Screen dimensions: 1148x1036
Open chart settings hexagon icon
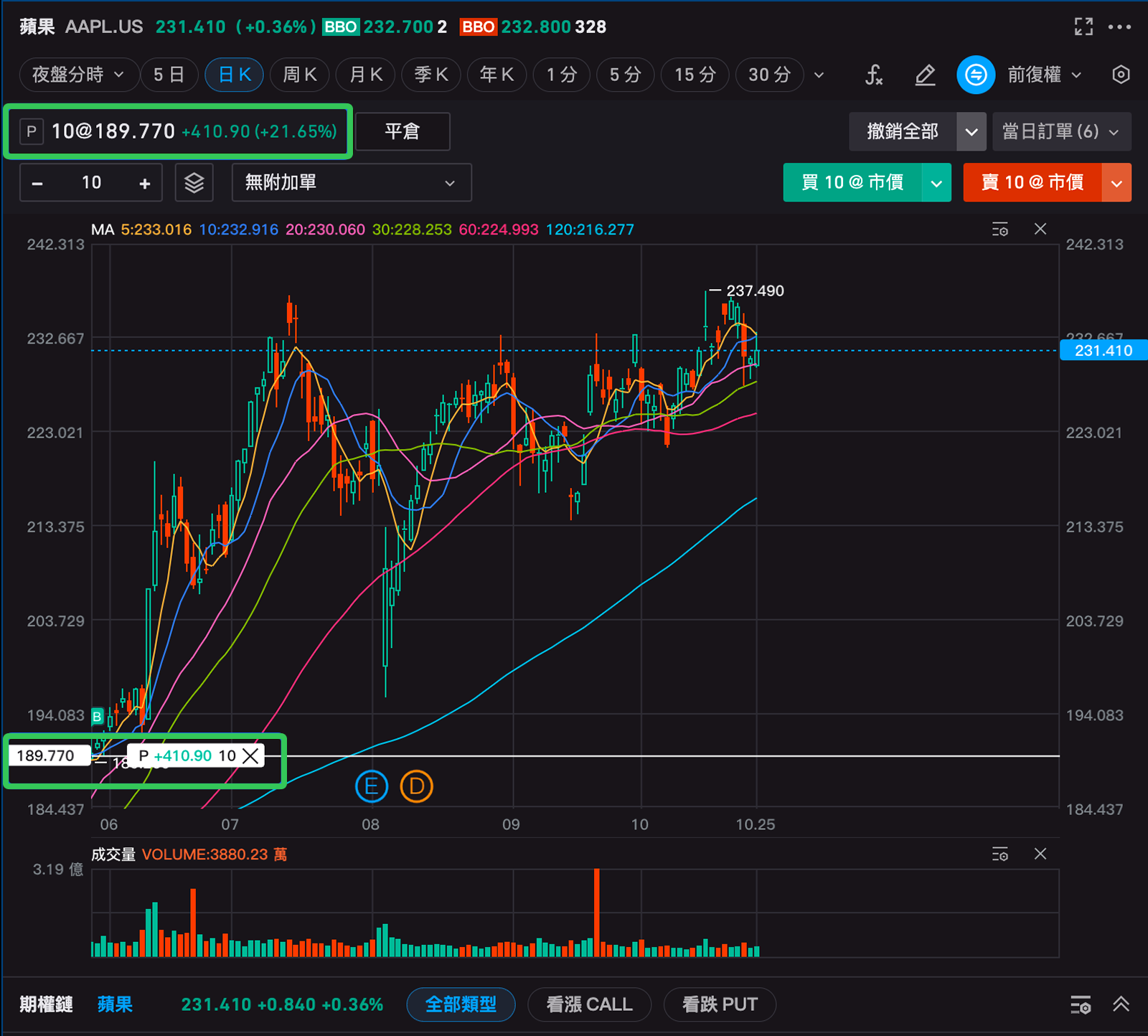tap(1121, 75)
